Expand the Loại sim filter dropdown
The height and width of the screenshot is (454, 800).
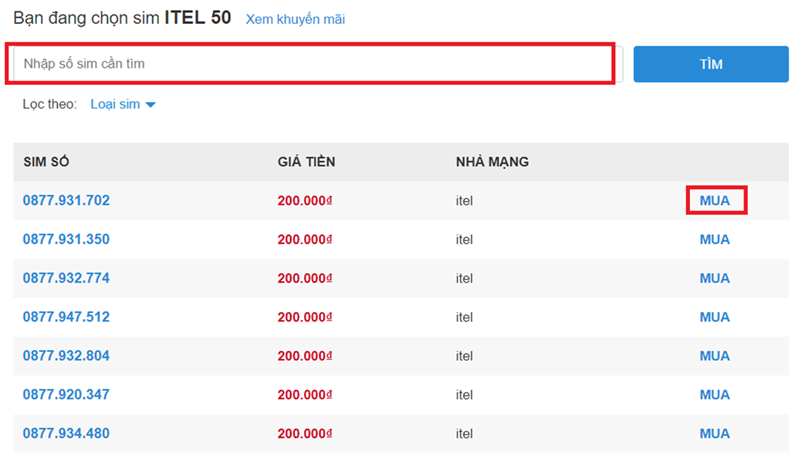[116, 104]
